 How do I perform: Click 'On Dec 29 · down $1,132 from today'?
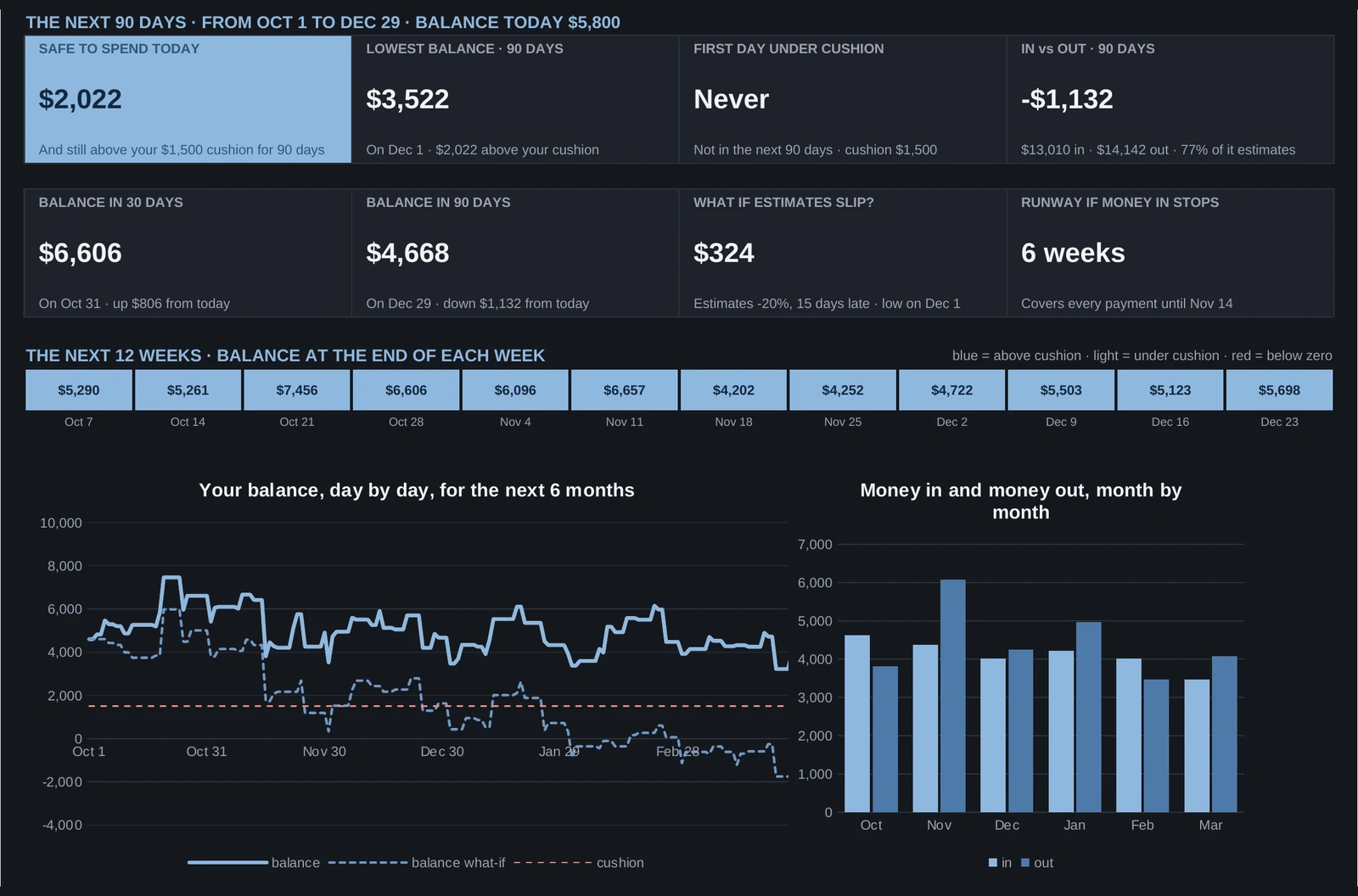pos(477,304)
